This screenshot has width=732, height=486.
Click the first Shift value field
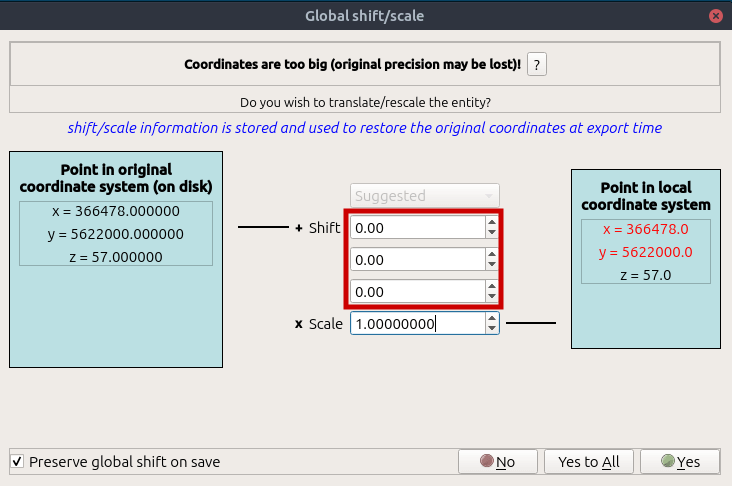click(416, 228)
